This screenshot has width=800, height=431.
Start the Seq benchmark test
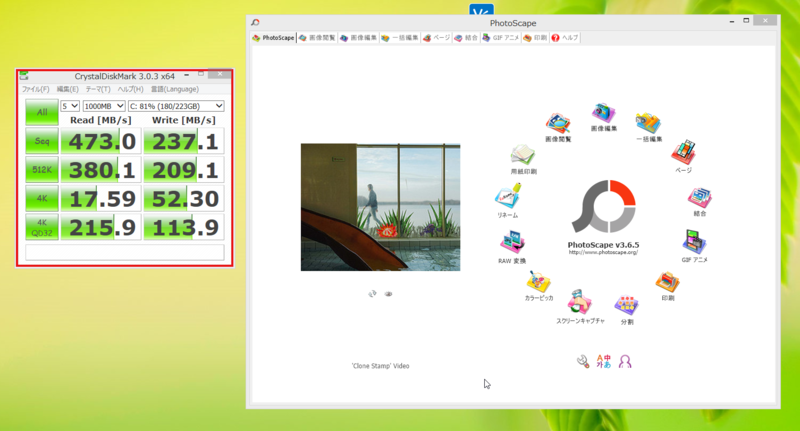[x=42, y=141]
